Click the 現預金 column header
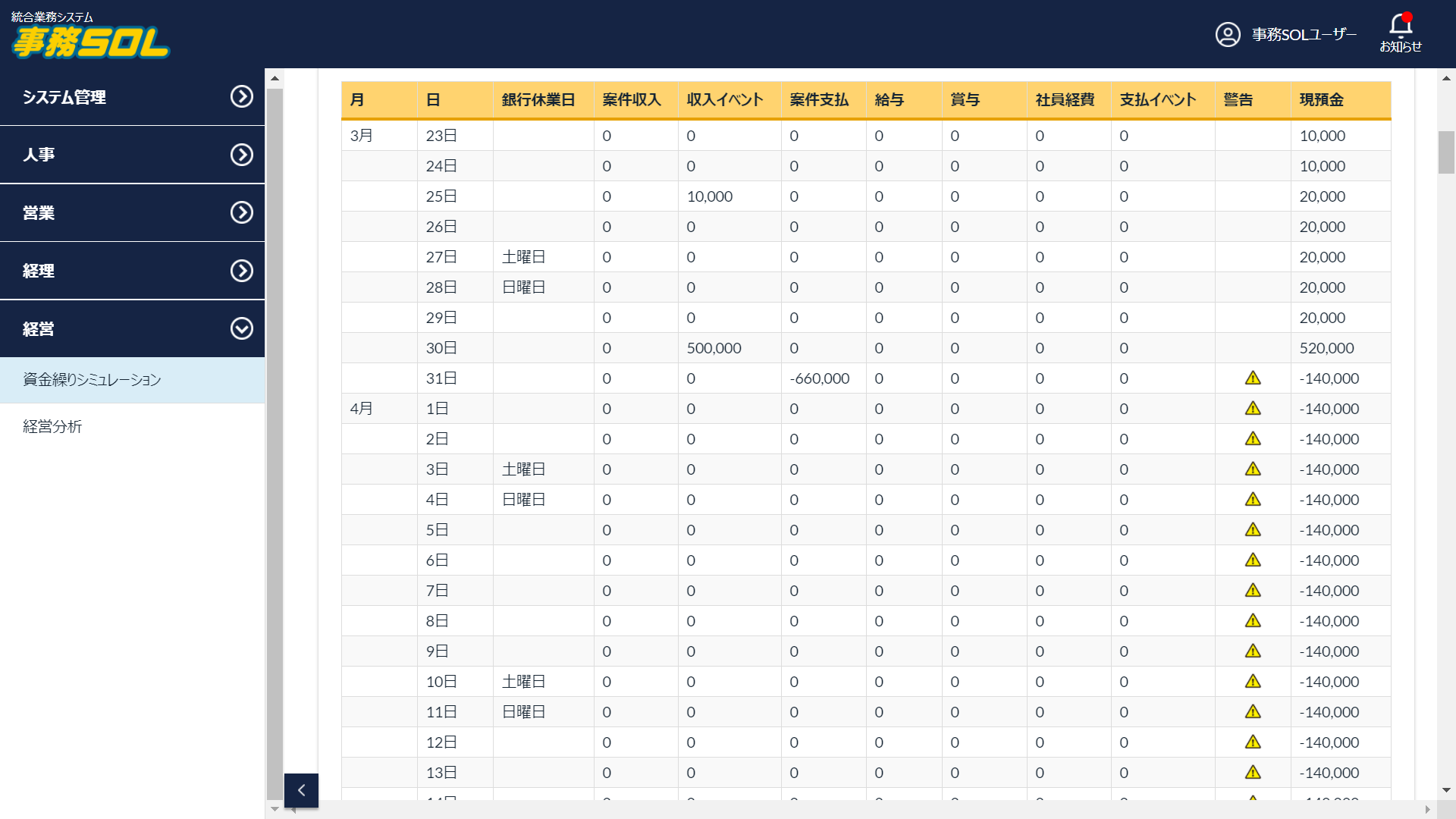 click(x=1321, y=99)
